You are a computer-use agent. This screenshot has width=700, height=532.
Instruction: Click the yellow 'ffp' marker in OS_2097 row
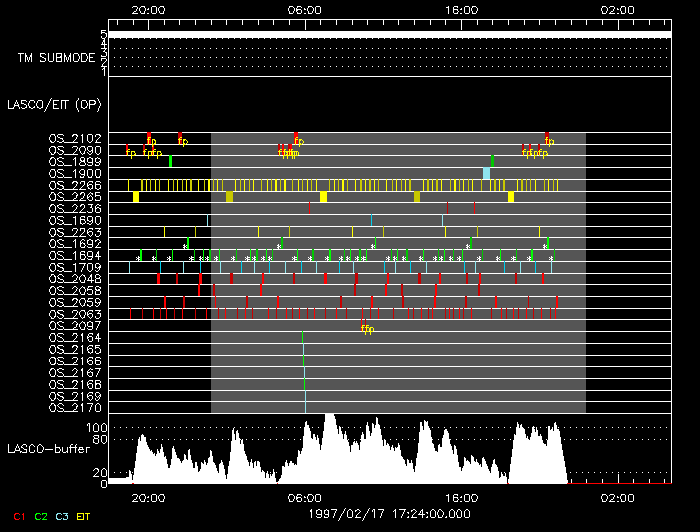[367, 328]
